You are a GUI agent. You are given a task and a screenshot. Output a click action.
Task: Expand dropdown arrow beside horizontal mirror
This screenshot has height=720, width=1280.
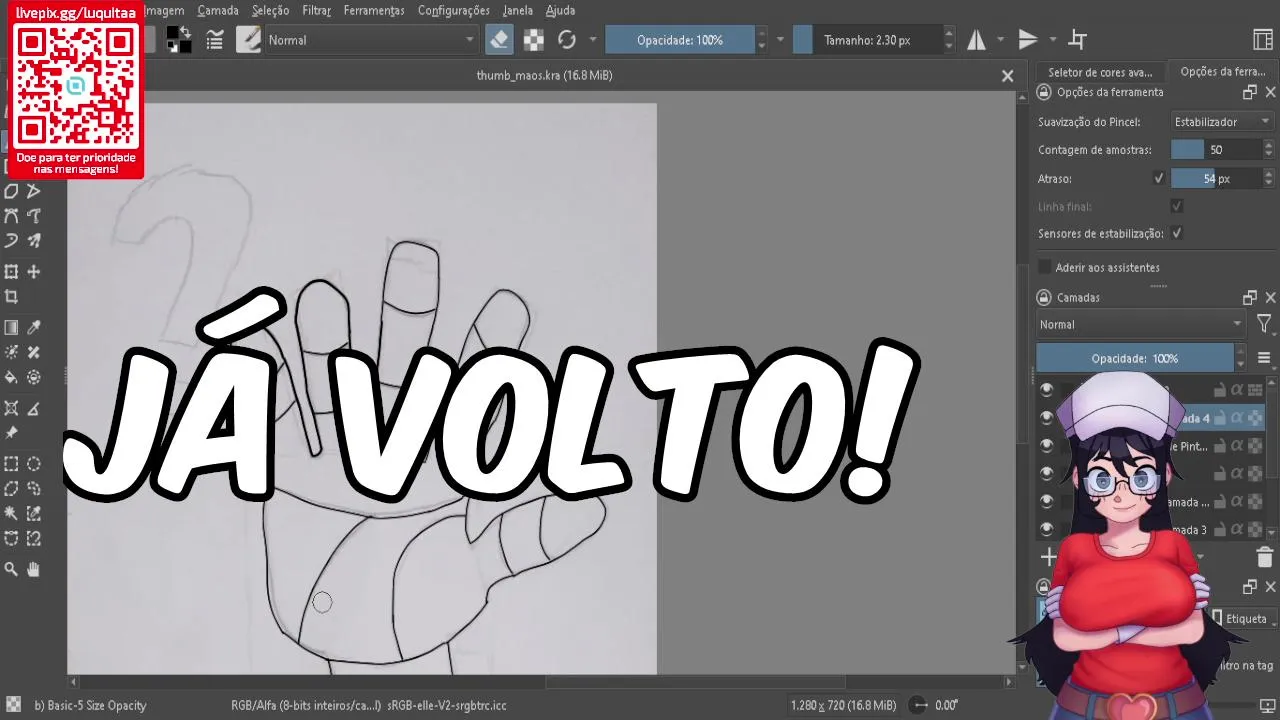click(x=1000, y=40)
